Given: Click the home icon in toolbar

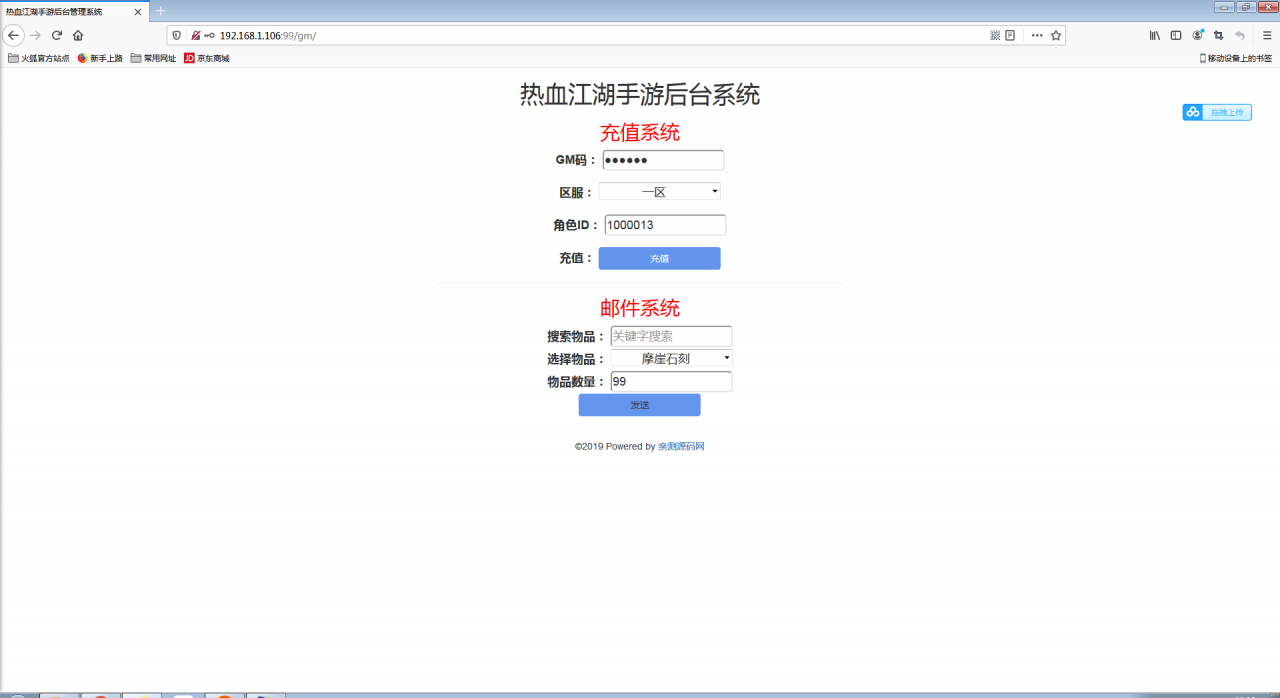Looking at the screenshot, I should point(78,35).
